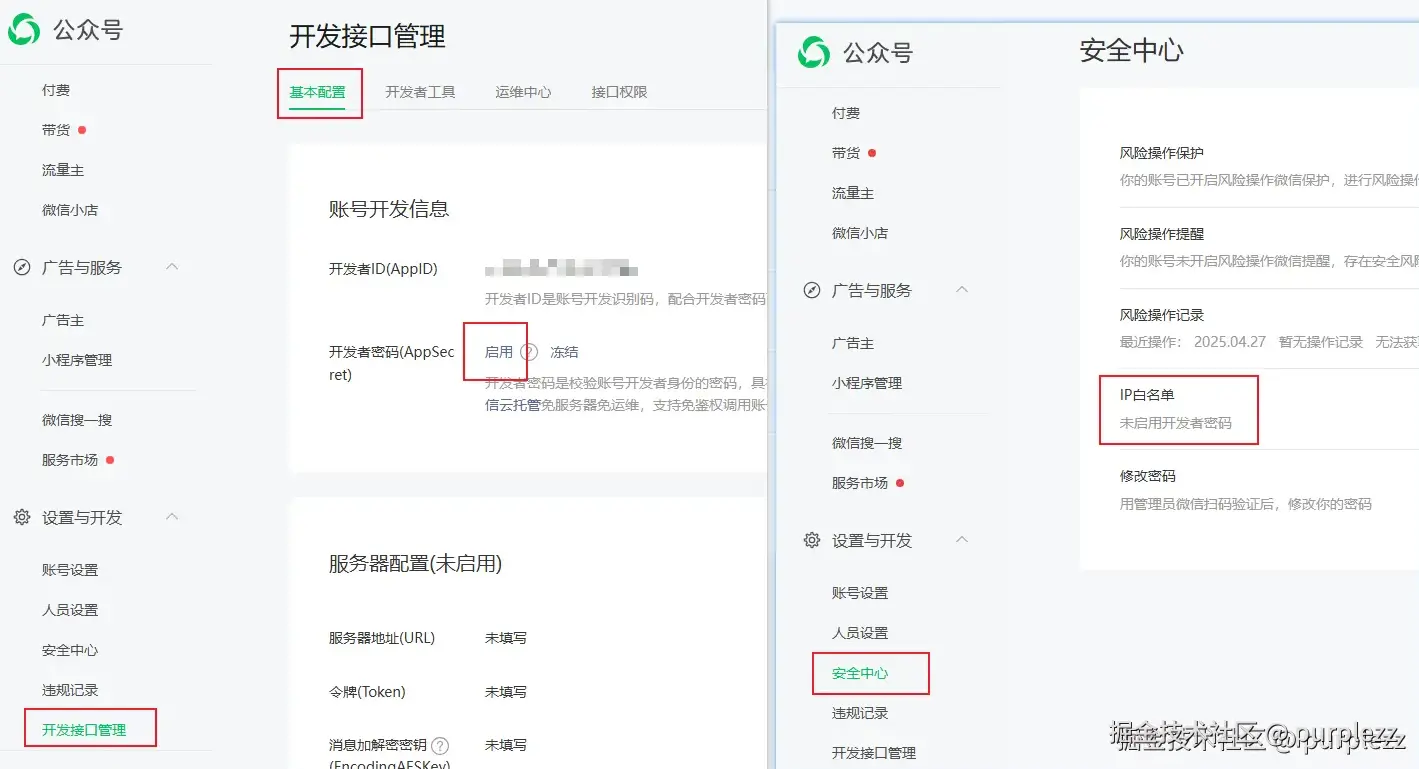Open the IP白名单 row
The width and height of the screenshot is (1419, 769).
pos(1269,409)
